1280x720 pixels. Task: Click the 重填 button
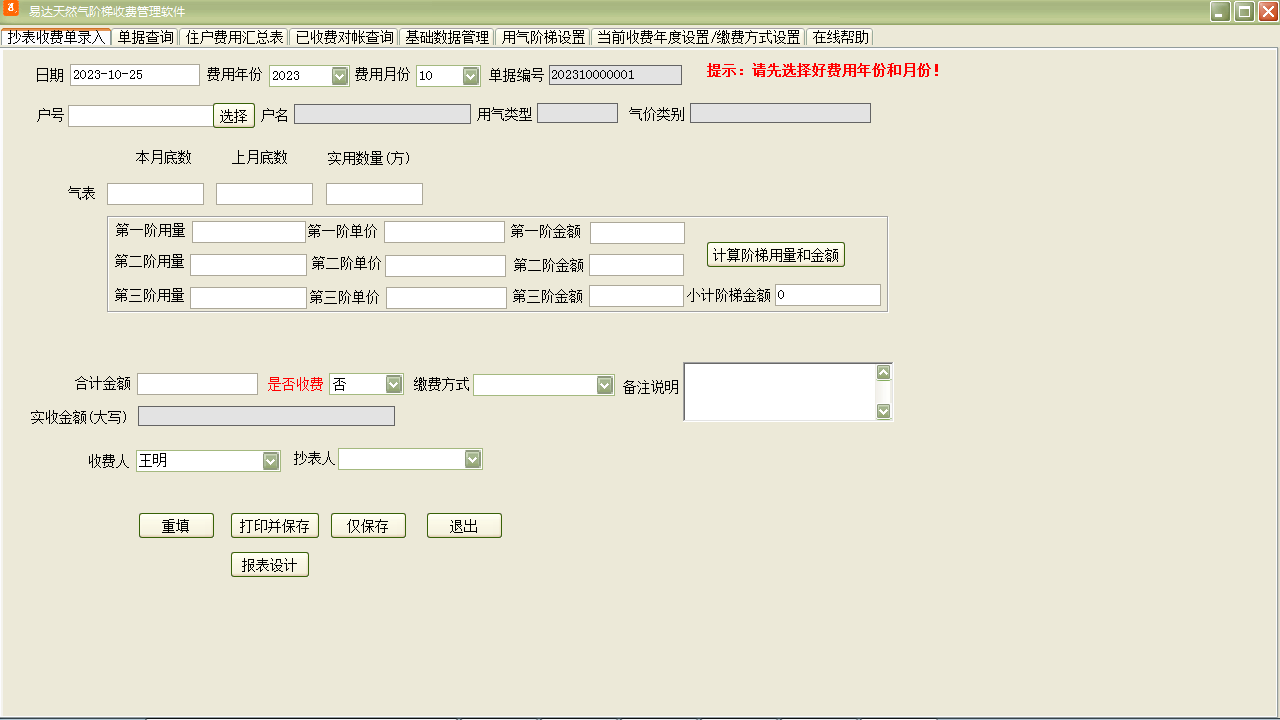pos(176,526)
